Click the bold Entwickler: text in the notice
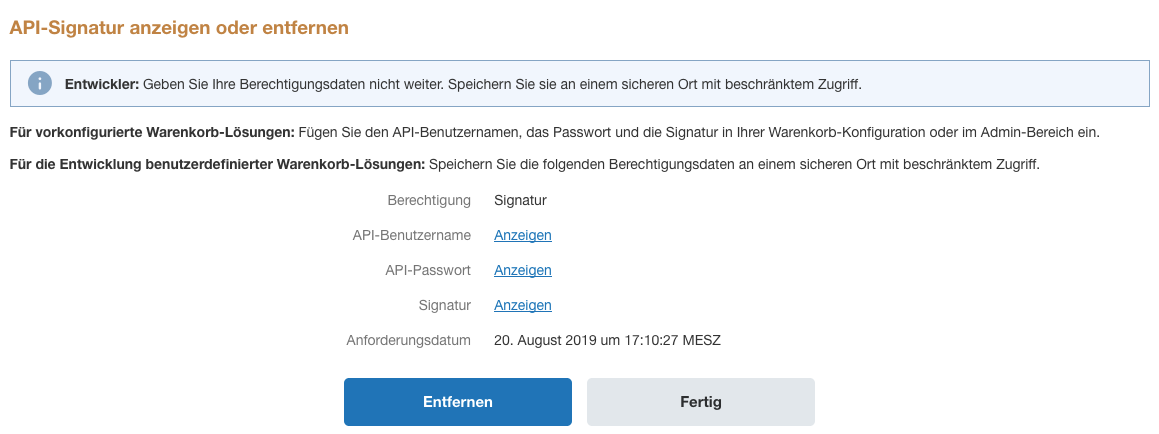 pos(102,84)
